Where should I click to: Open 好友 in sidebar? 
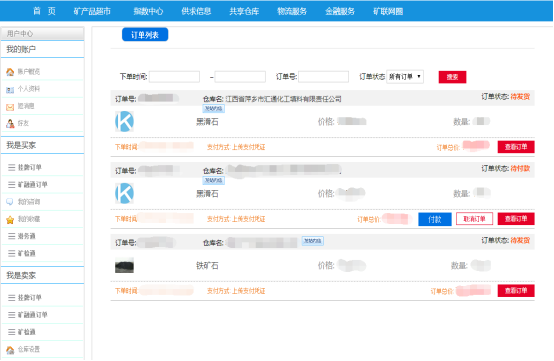[23, 123]
